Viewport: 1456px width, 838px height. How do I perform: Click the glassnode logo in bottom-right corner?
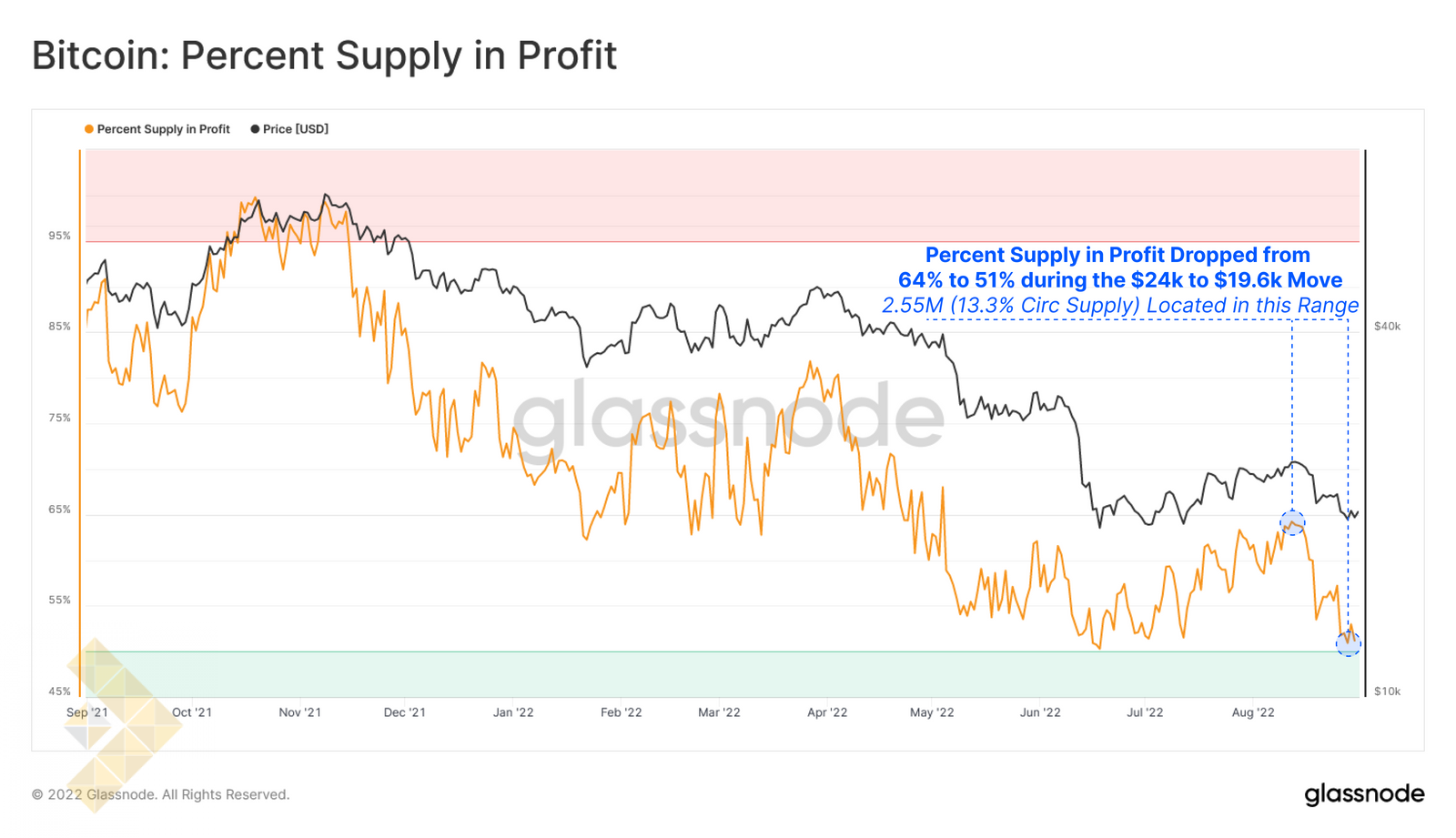click(x=1364, y=794)
